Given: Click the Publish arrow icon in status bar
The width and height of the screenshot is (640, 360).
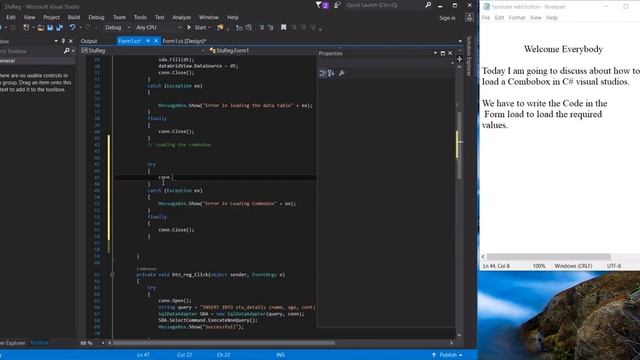Looking at the screenshot, I should click(434, 355).
